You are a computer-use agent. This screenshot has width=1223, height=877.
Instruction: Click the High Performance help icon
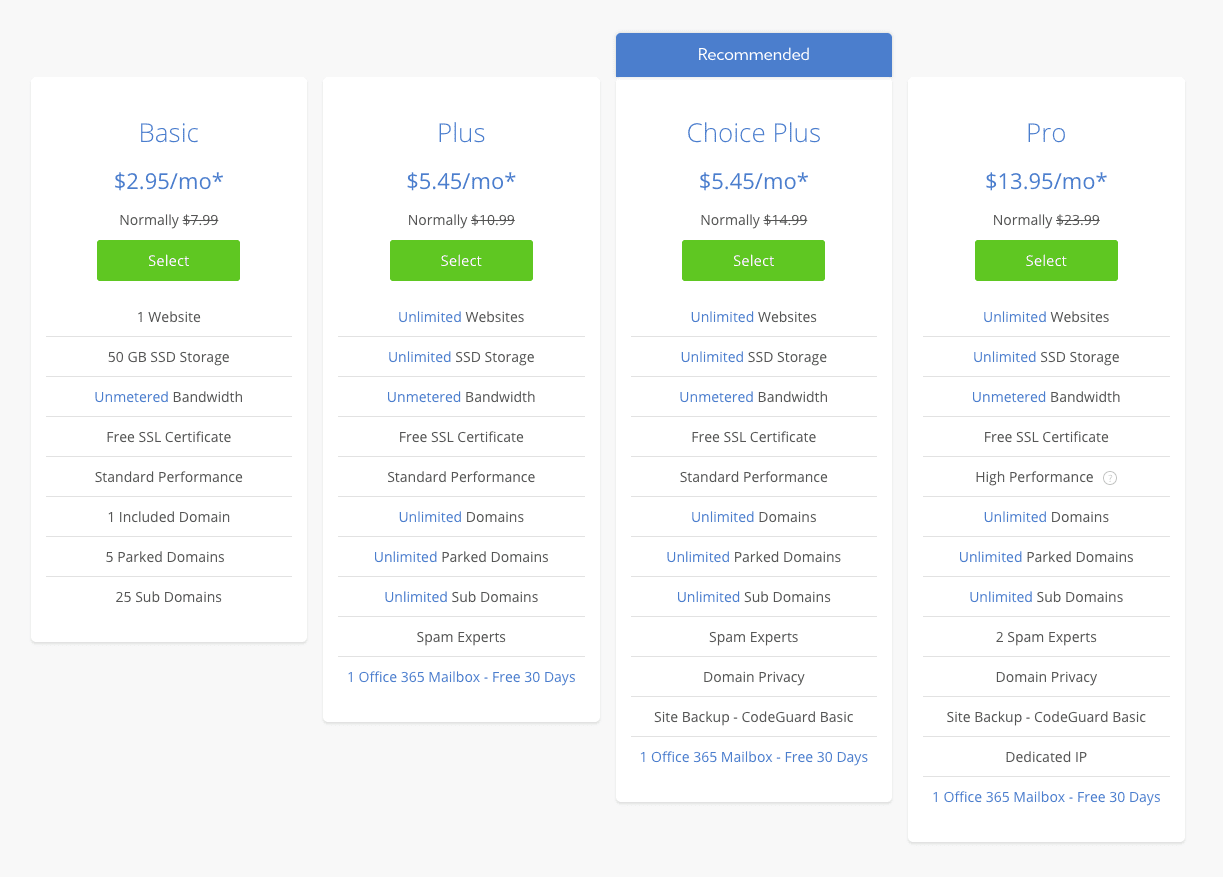point(1110,478)
